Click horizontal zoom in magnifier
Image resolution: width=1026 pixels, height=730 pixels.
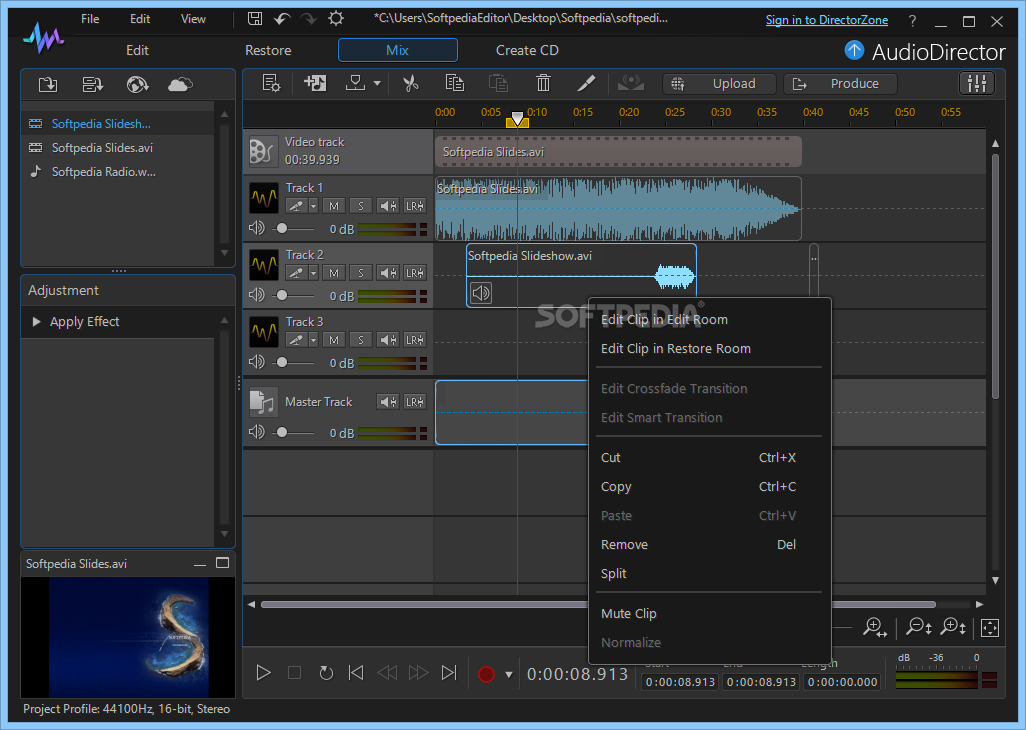tap(875, 627)
